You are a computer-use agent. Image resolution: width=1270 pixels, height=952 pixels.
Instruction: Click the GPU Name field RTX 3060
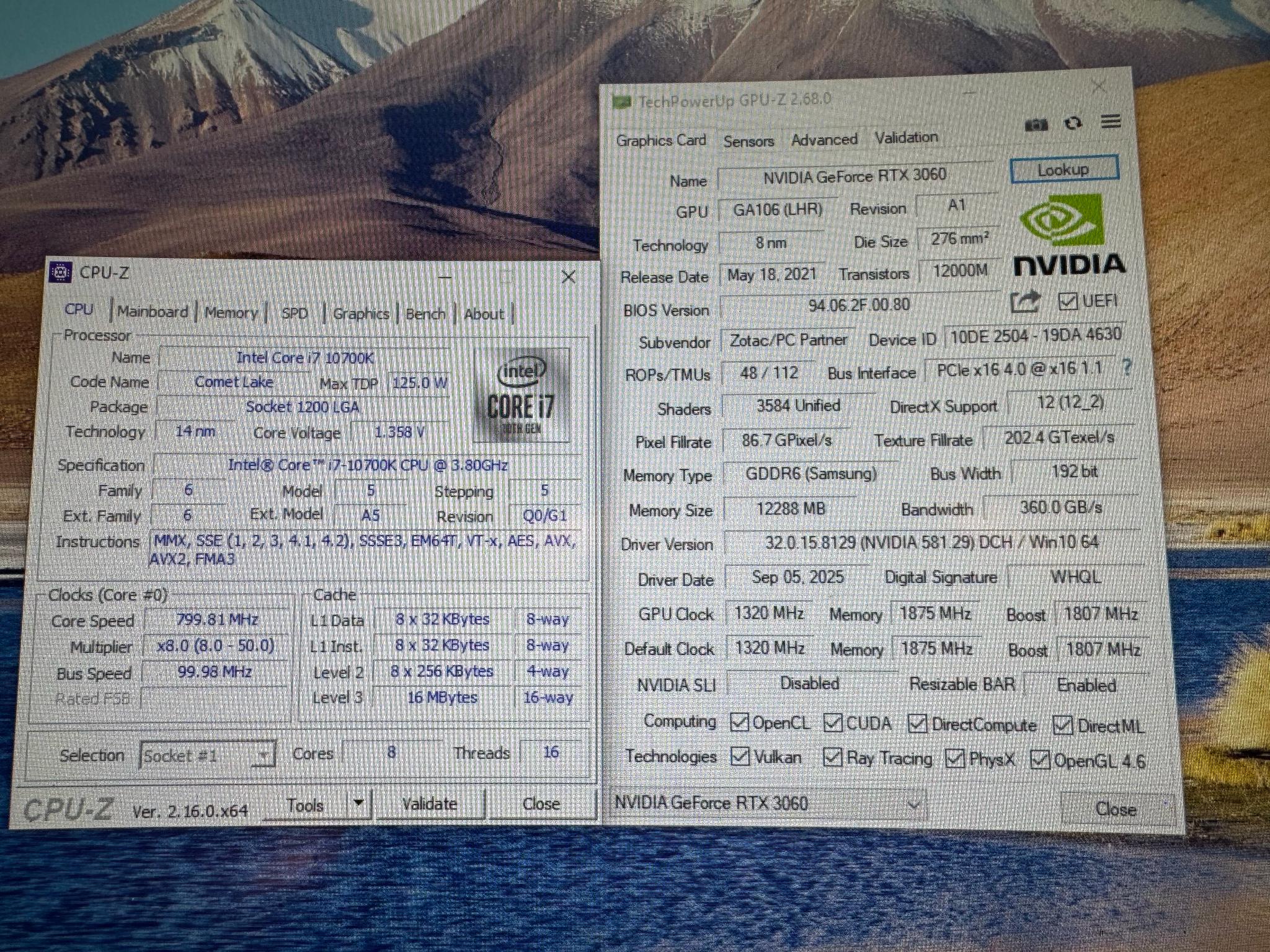pyautogui.click(x=855, y=177)
